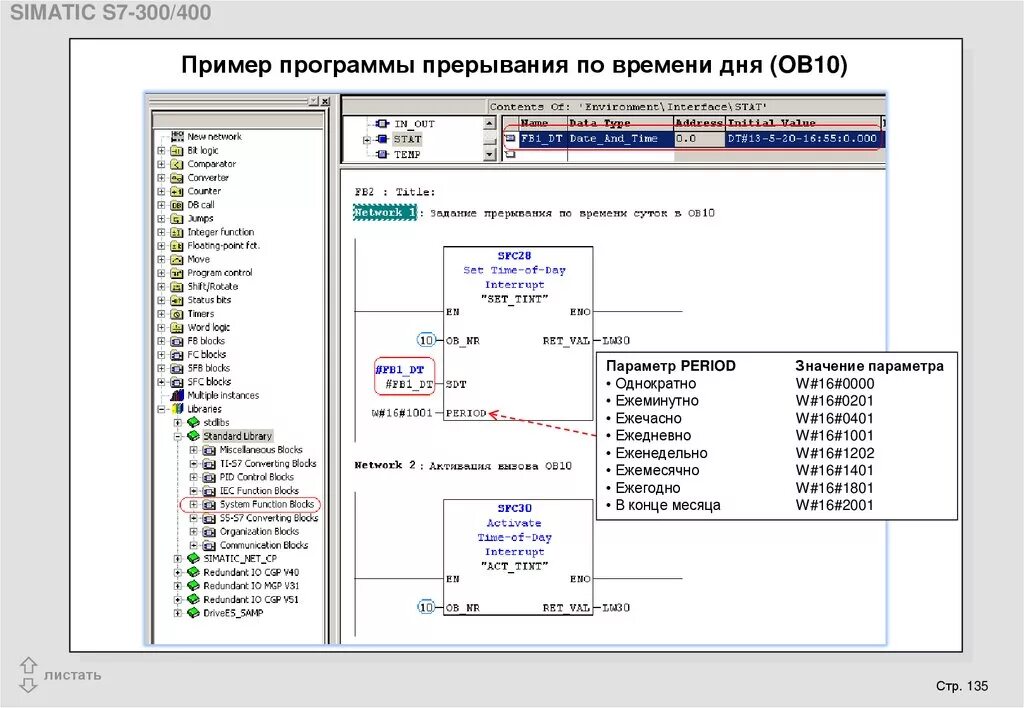The image size is (1024, 708).
Task: Click the Integer function icon
Action: (x=176, y=232)
